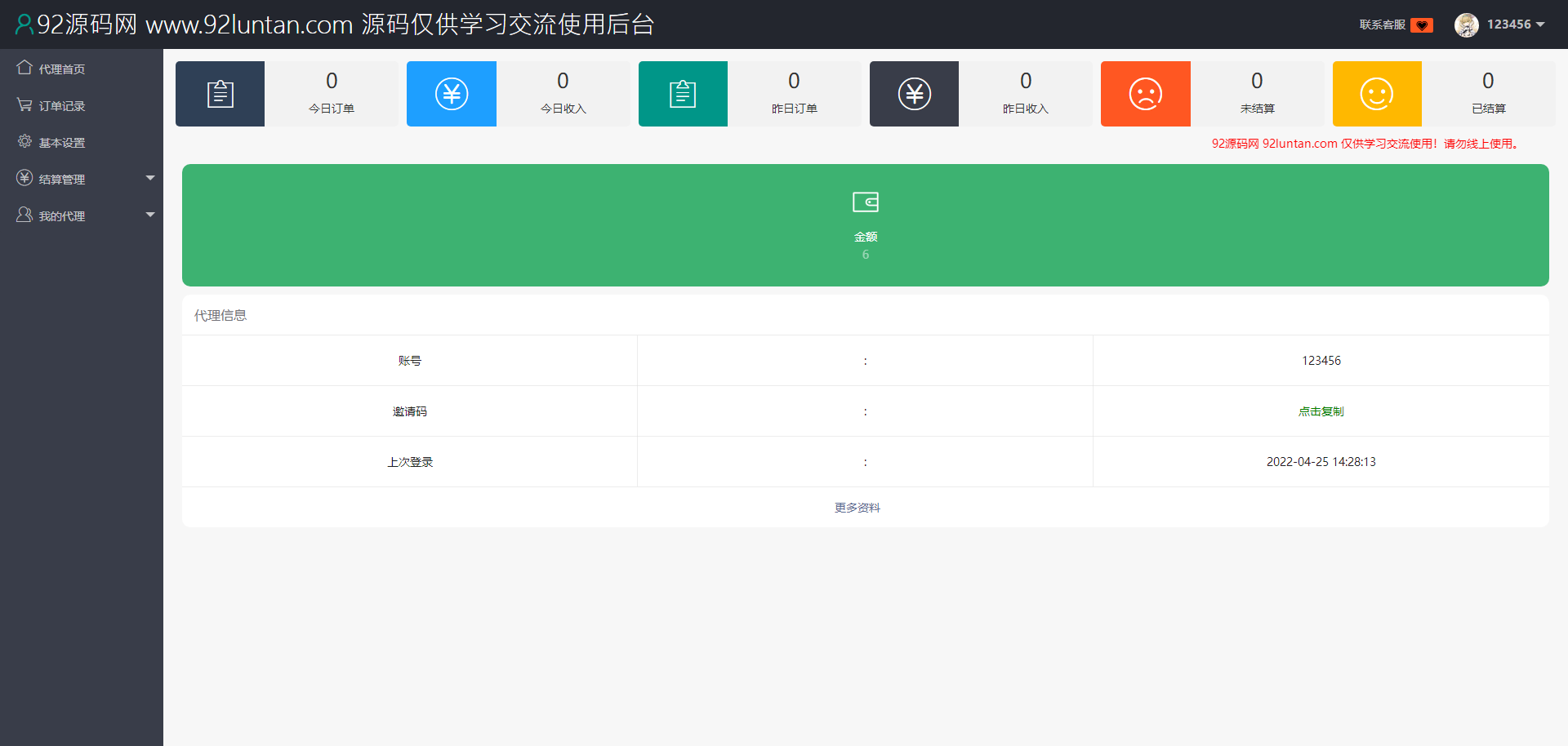Expand the 我的代理 submenu arrow
This screenshot has height=746, width=1568.
pos(150,215)
